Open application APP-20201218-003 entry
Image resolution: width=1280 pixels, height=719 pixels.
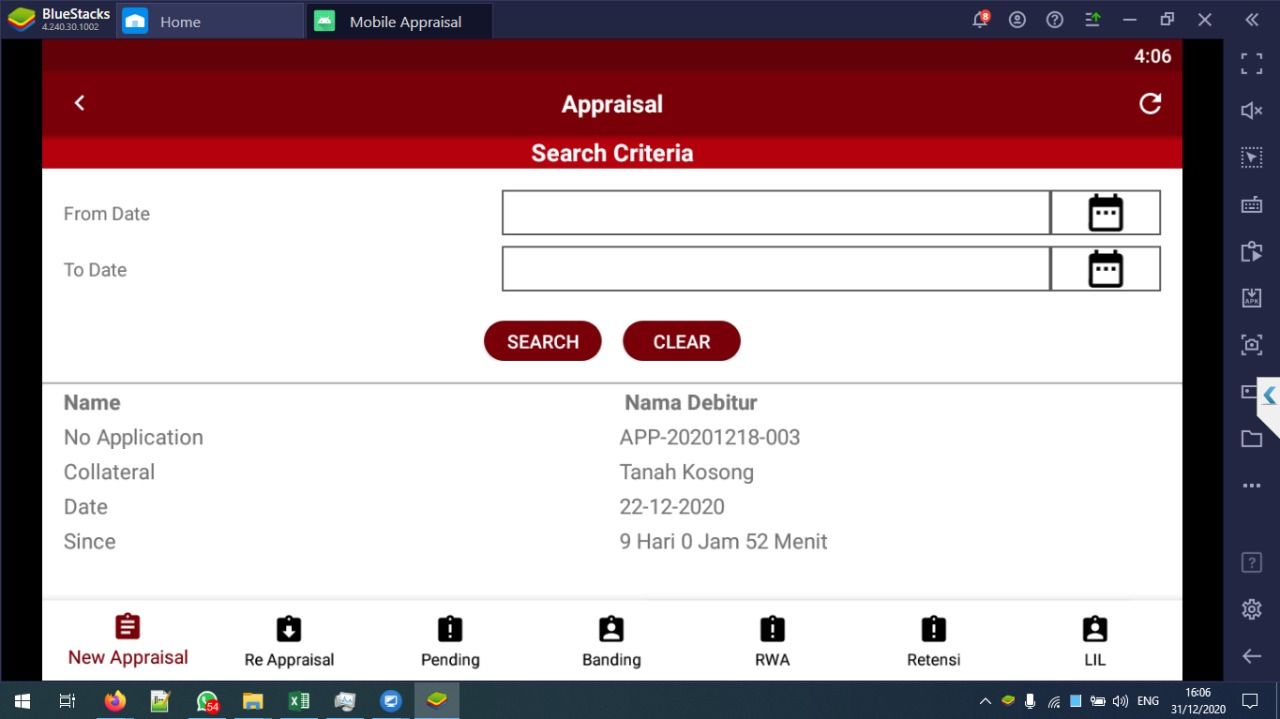point(710,437)
